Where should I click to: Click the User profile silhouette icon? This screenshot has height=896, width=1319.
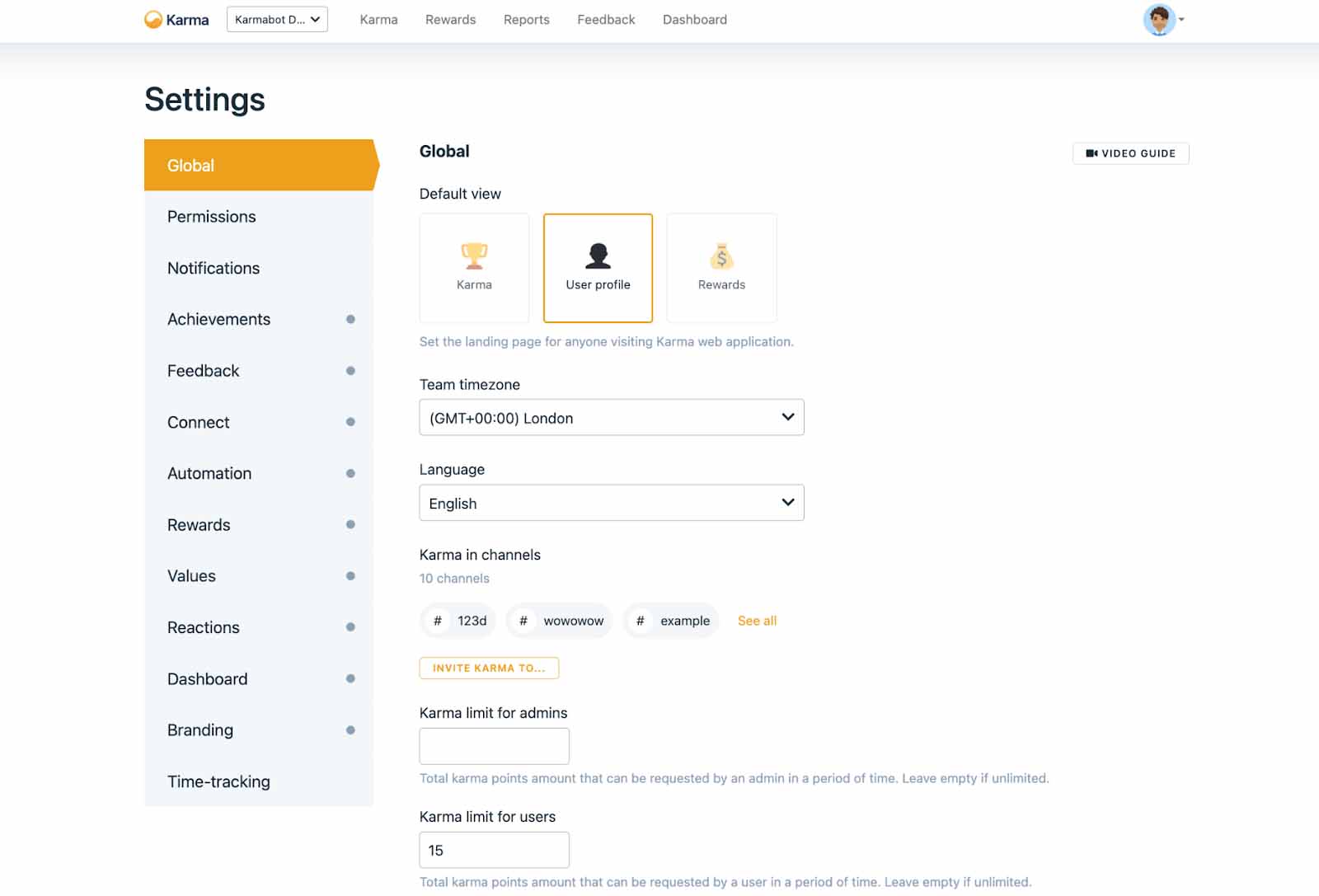click(597, 256)
